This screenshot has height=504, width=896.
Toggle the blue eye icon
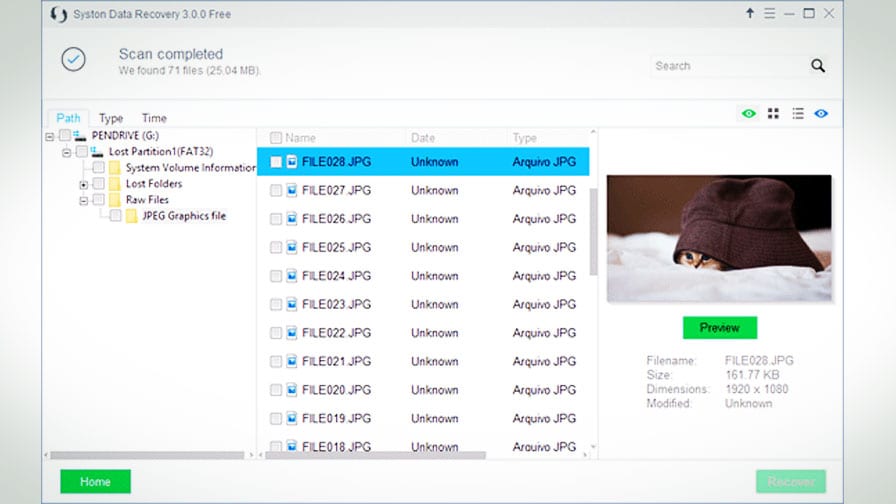[821, 114]
